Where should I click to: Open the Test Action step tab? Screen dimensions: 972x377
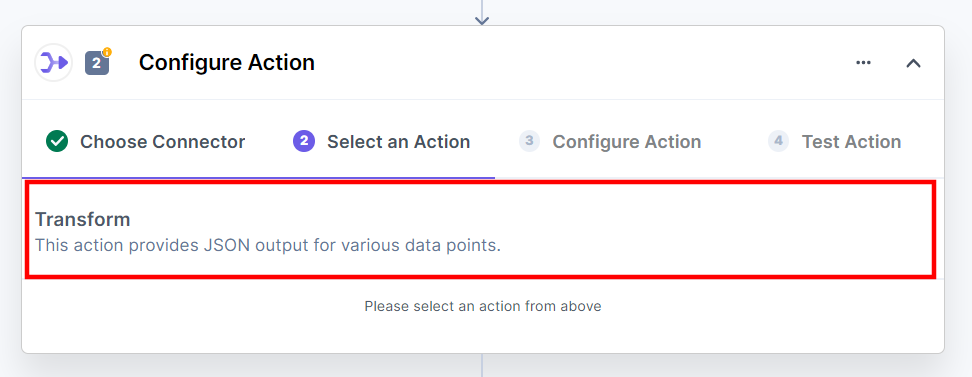pos(834,141)
